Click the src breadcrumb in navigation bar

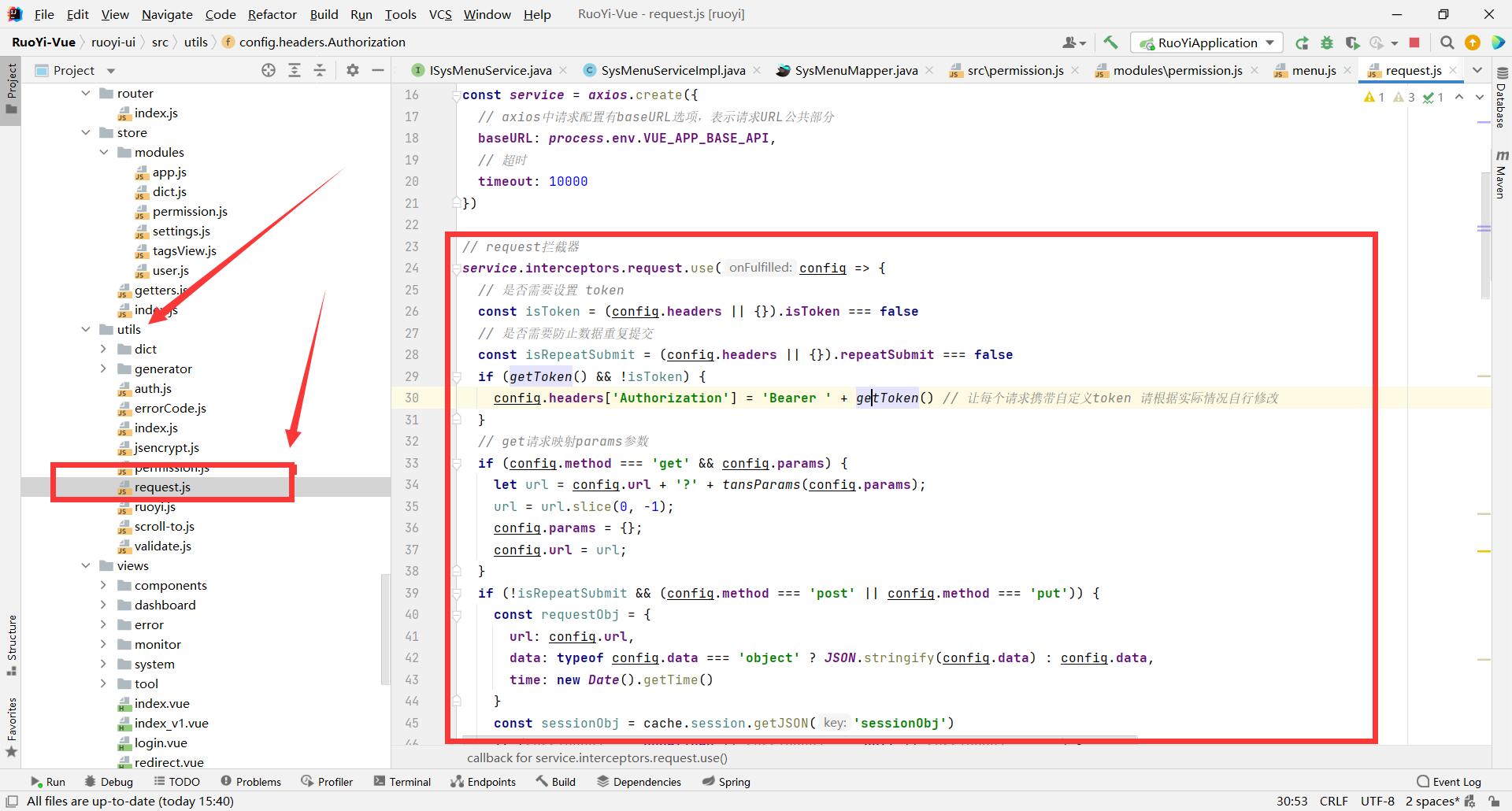point(160,43)
